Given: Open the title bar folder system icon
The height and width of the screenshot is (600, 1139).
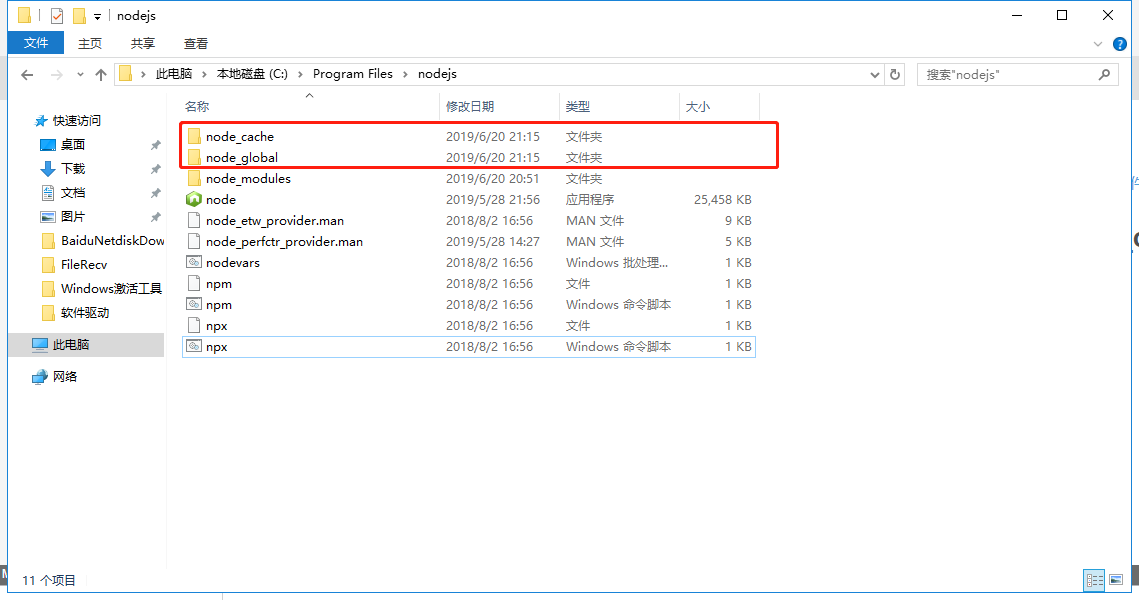Looking at the screenshot, I should (x=25, y=15).
